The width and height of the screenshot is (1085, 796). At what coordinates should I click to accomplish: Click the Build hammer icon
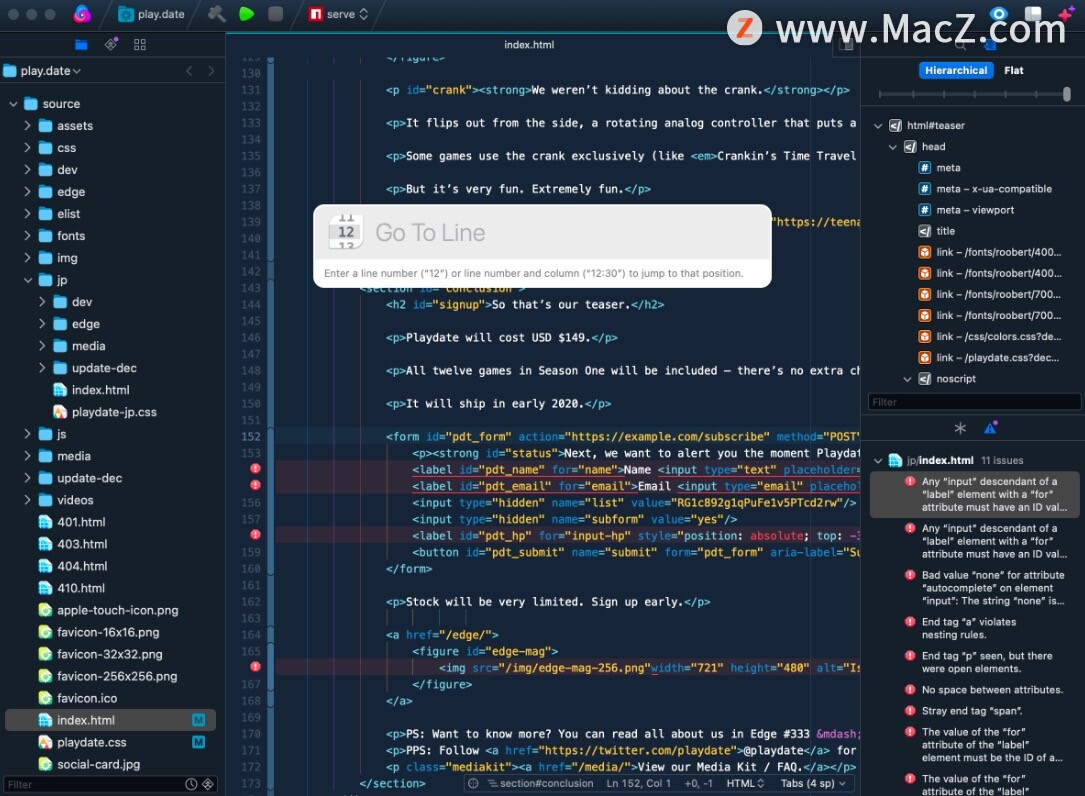pyautogui.click(x=217, y=14)
